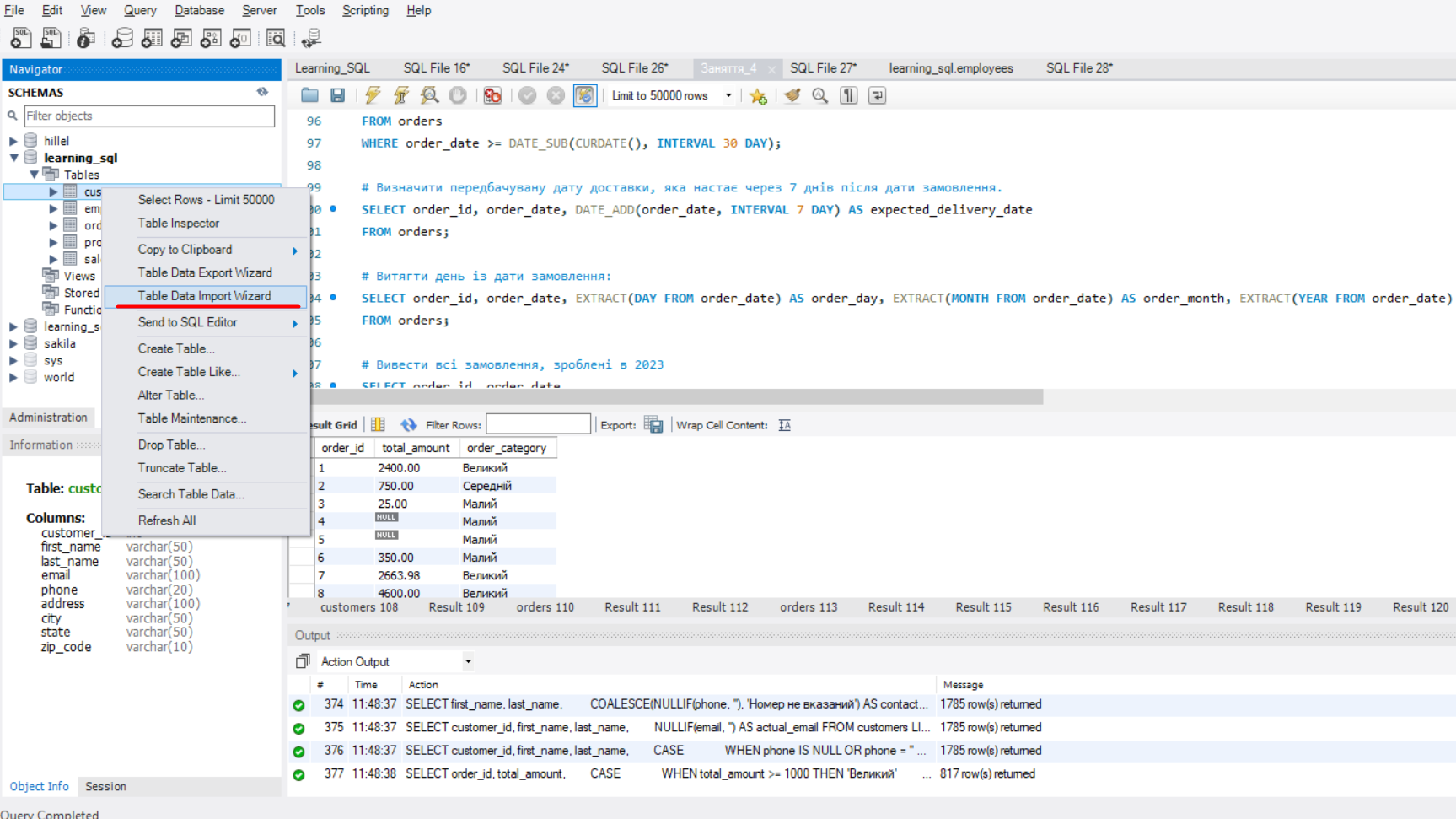
Task: Click the save script to file icon
Action: [338, 95]
